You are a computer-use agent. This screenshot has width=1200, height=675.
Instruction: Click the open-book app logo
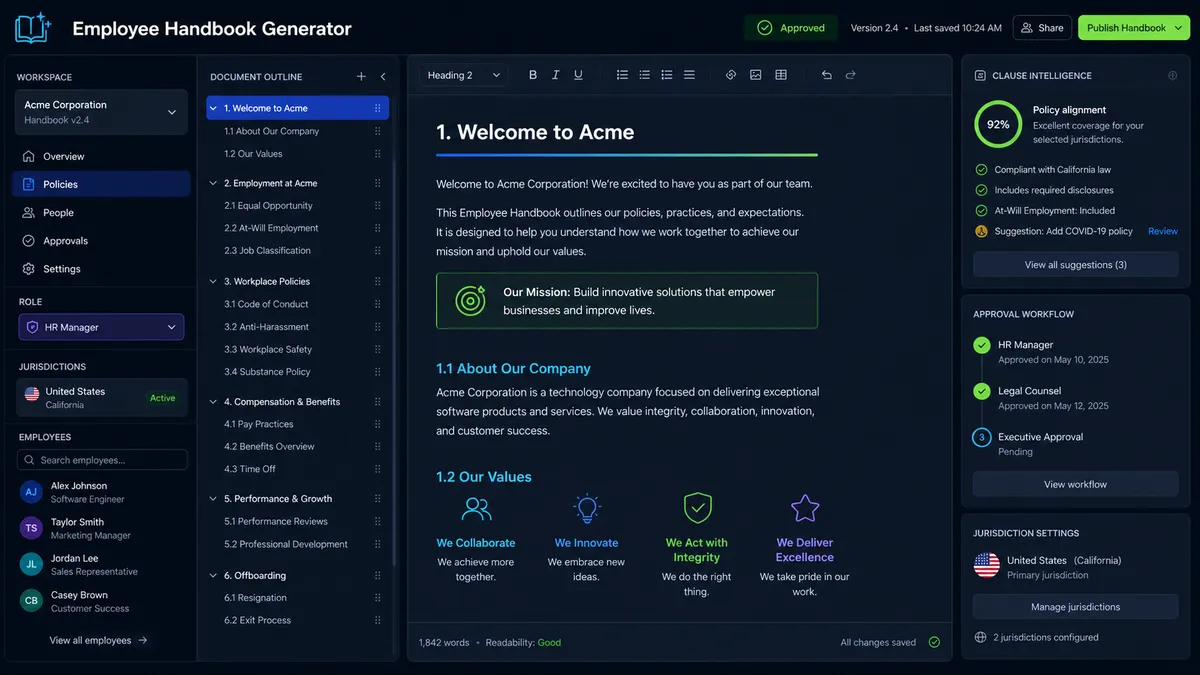pos(32,27)
